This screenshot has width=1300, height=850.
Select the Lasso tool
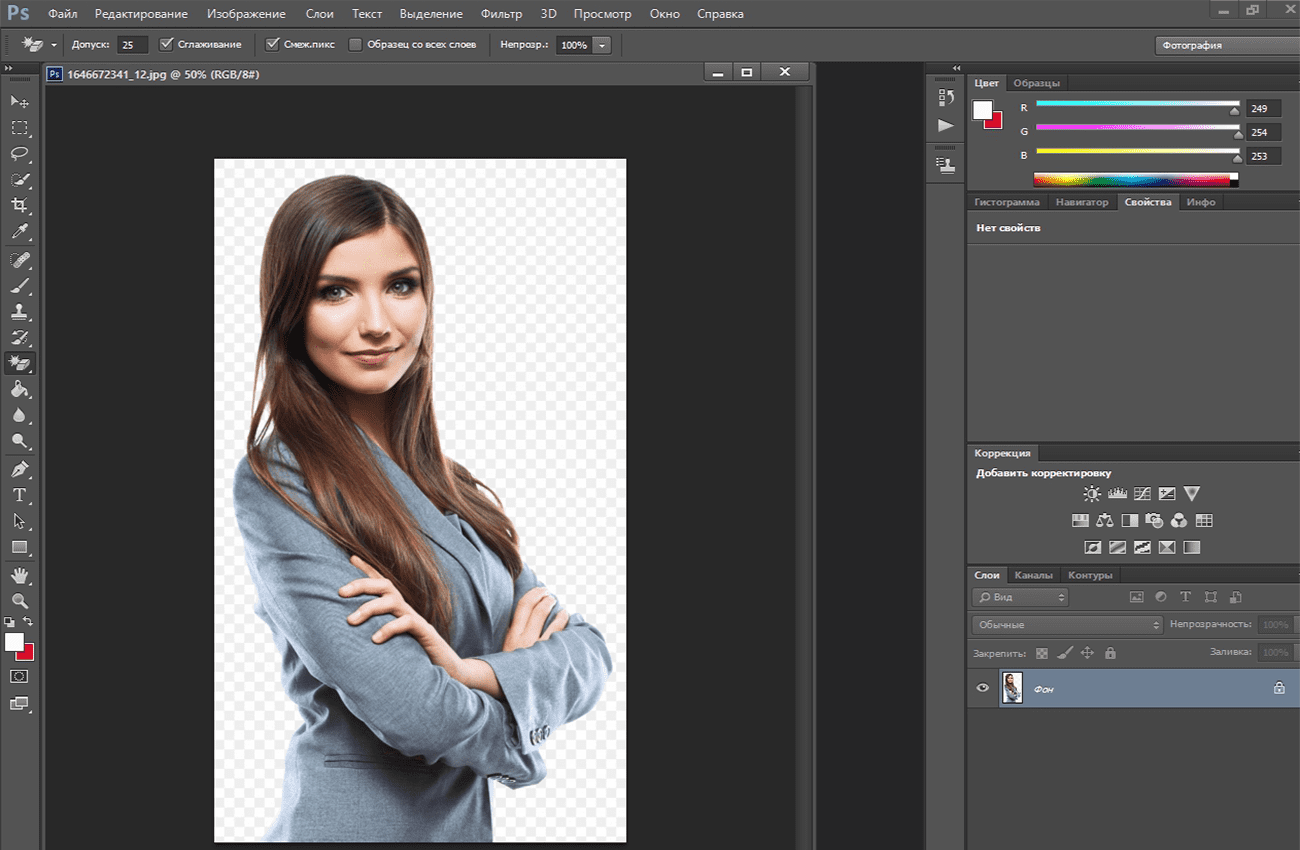(x=19, y=154)
